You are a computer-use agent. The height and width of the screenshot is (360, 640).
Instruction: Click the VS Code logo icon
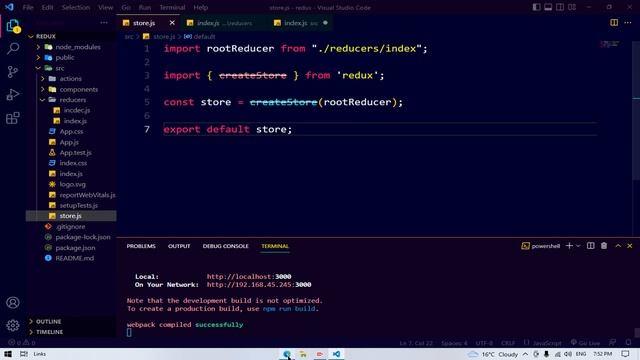tap(9, 7)
